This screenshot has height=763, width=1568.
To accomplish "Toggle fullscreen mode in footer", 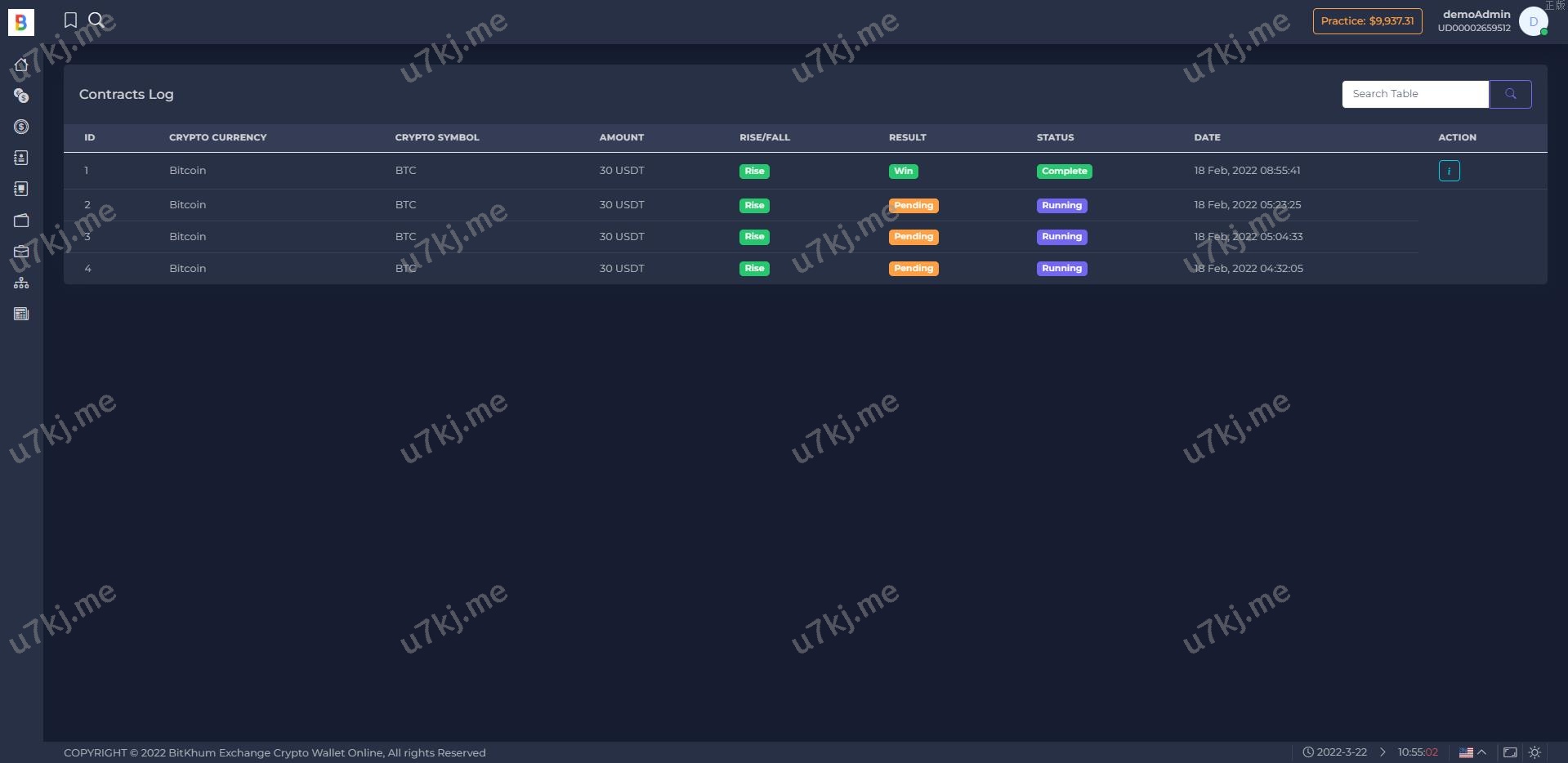I will (1510, 752).
